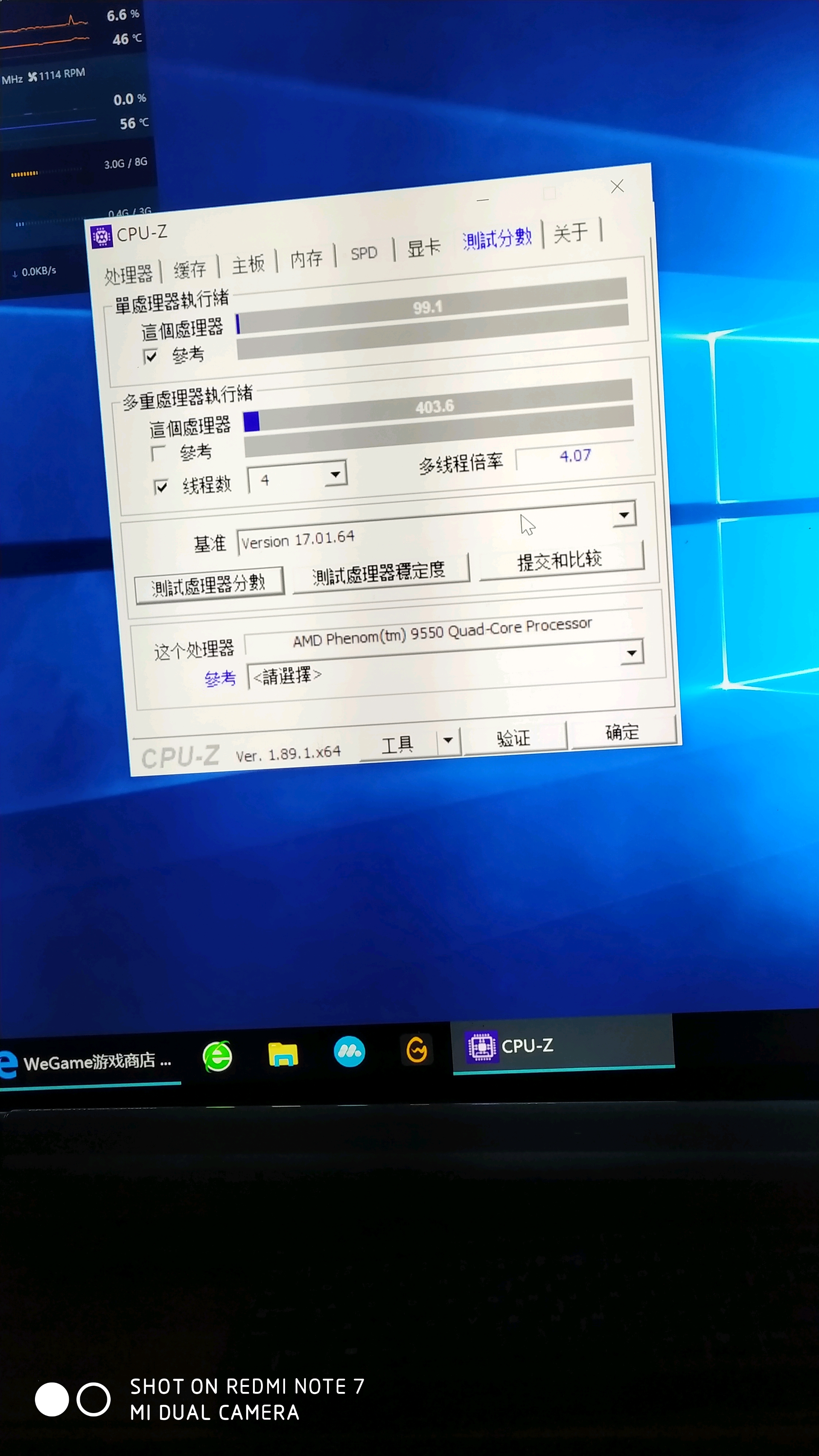This screenshot has height=1456, width=819.
Task: Click the 提交和比较 button
Action: (560, 560)
